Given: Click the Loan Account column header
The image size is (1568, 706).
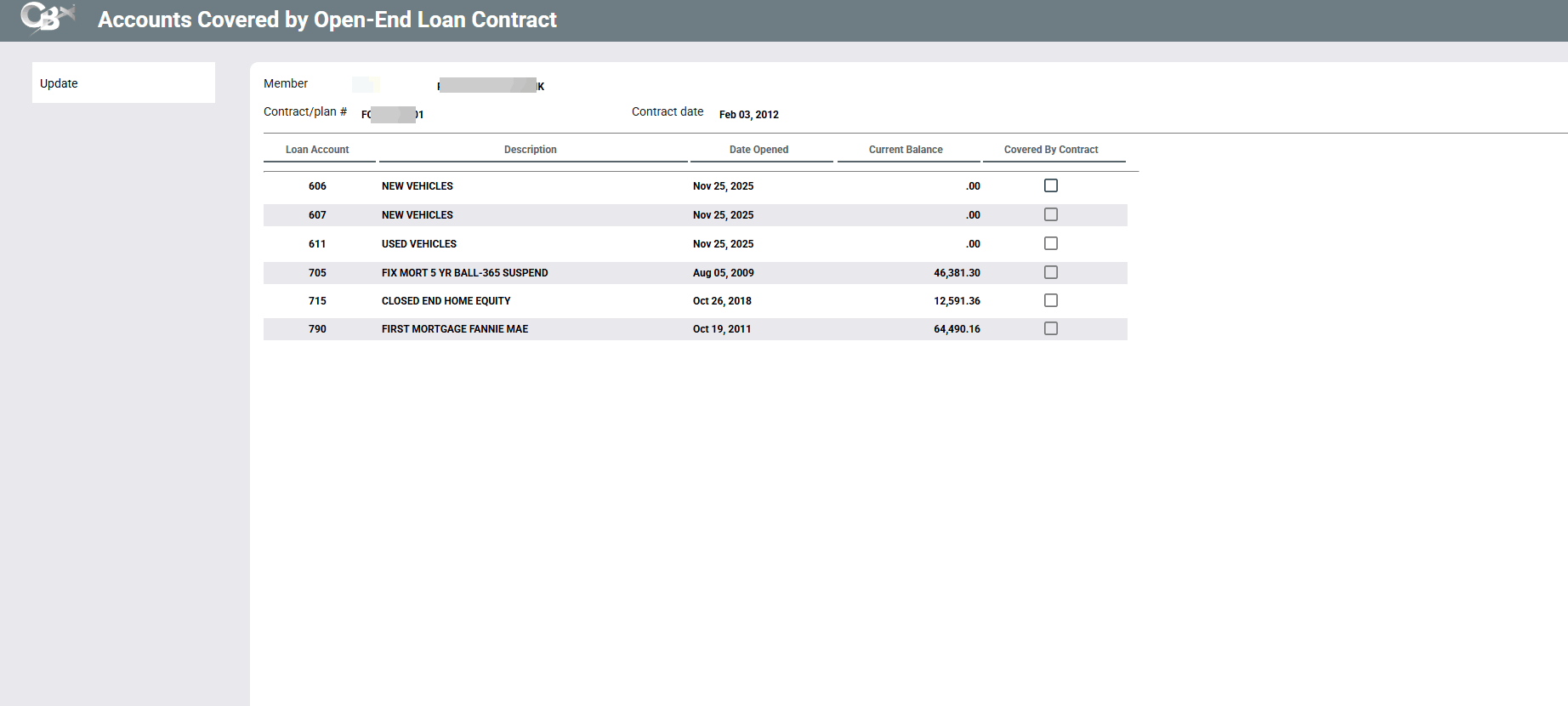Looking at the screenshot, I should pyautogui.click(x=317, y=150).
